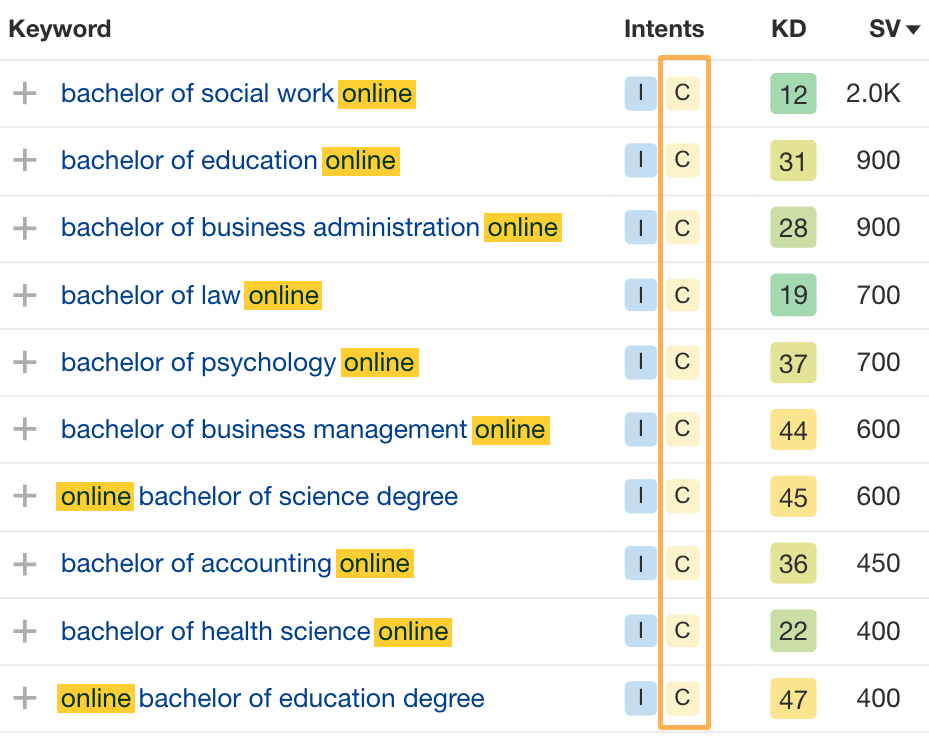Image resolution: width=929 pixels, height=740 pixels.
Task: Click the plus icon beside 'online bachelor of education degree'
Action: pyautogui.click(x=24, y=698)
